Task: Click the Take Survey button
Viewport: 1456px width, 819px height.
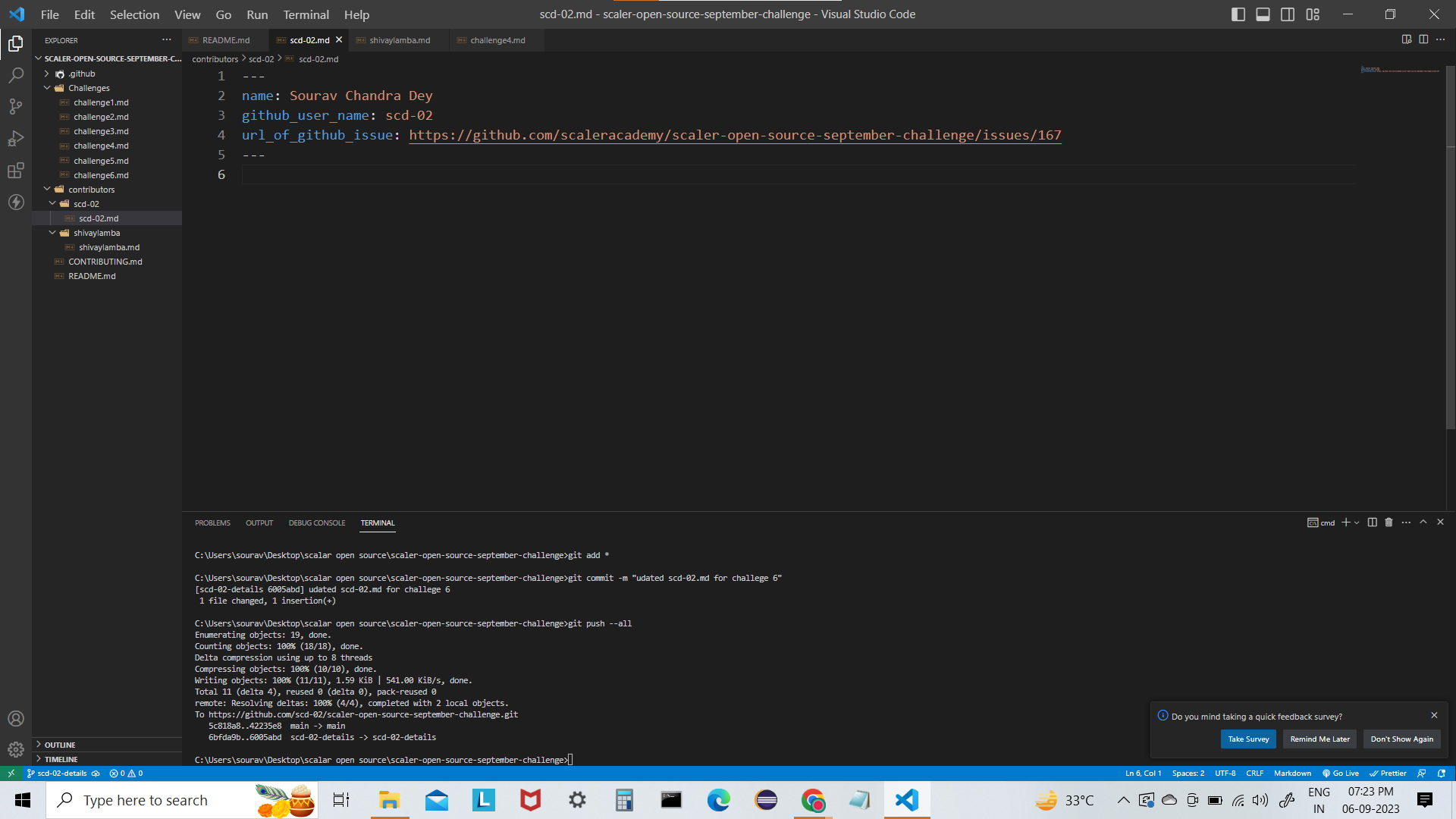Action: pos(1247,739)
